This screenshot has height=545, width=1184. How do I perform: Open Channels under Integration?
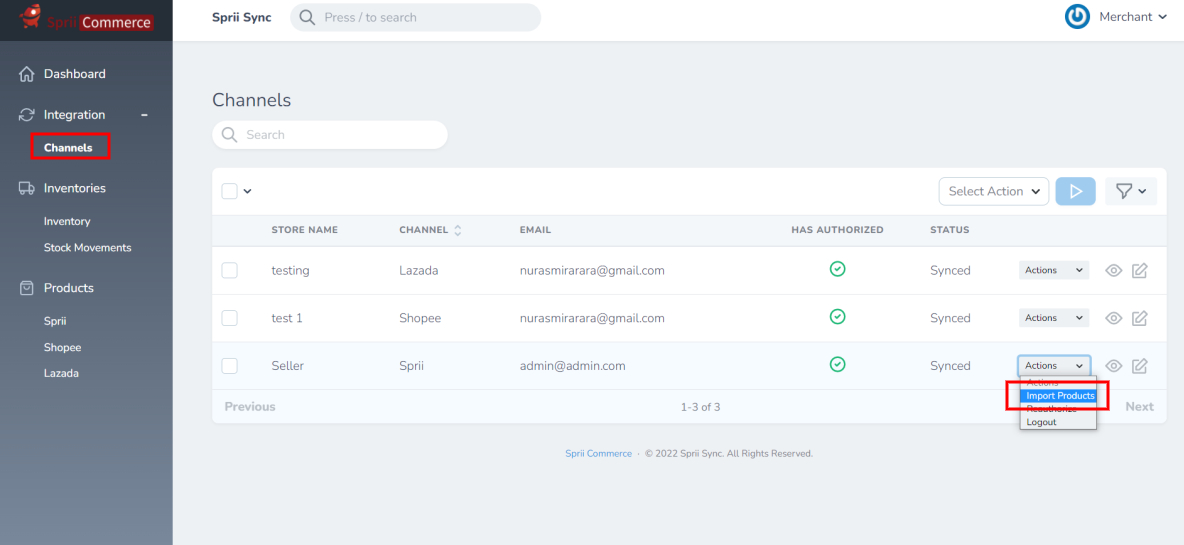[68, 147]
